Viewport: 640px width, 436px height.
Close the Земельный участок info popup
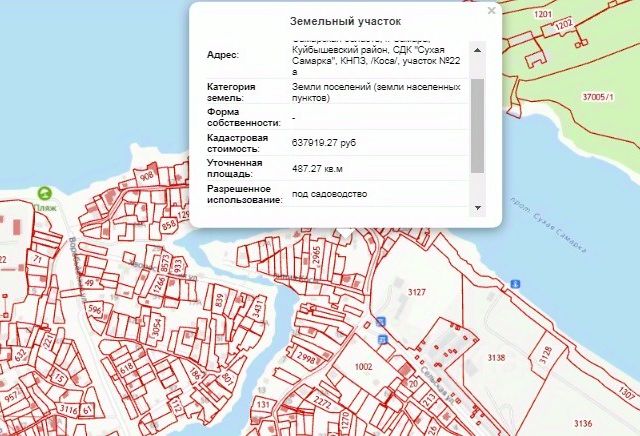tap(490, 11)
